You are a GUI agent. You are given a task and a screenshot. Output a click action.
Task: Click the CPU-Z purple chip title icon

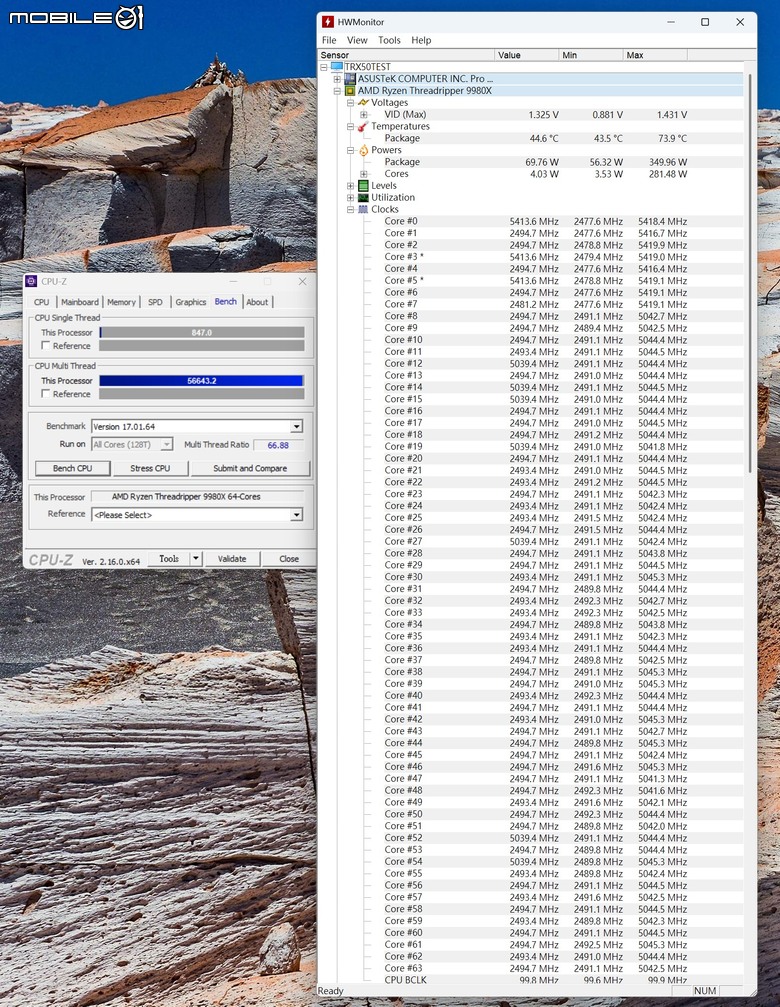tap(31, 281)
